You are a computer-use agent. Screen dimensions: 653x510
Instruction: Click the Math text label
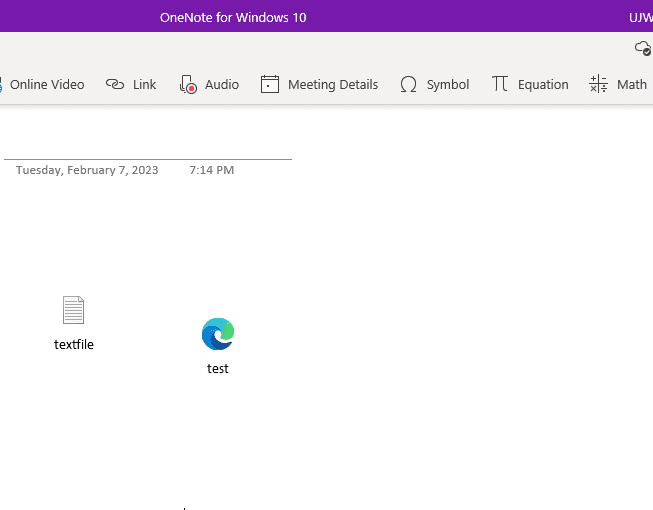(x=632, y=85)
